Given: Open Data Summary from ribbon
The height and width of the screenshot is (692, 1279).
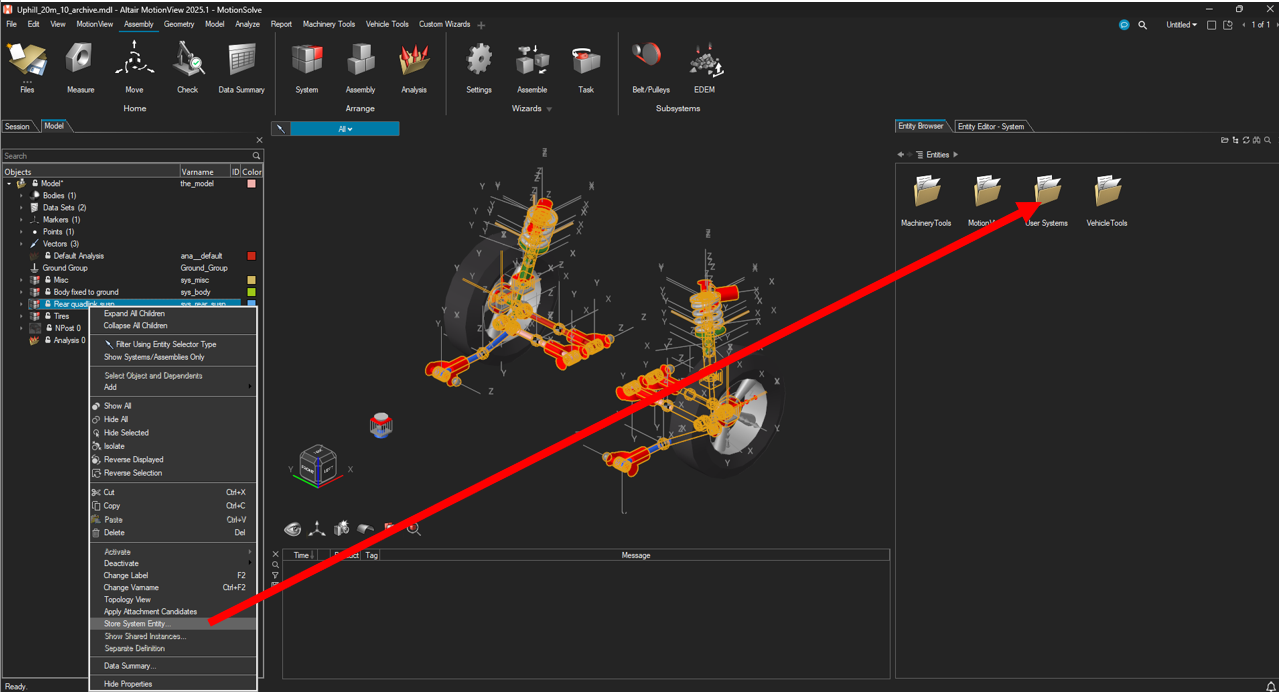Looking at the screenshot, I should [x=241, y=68].
